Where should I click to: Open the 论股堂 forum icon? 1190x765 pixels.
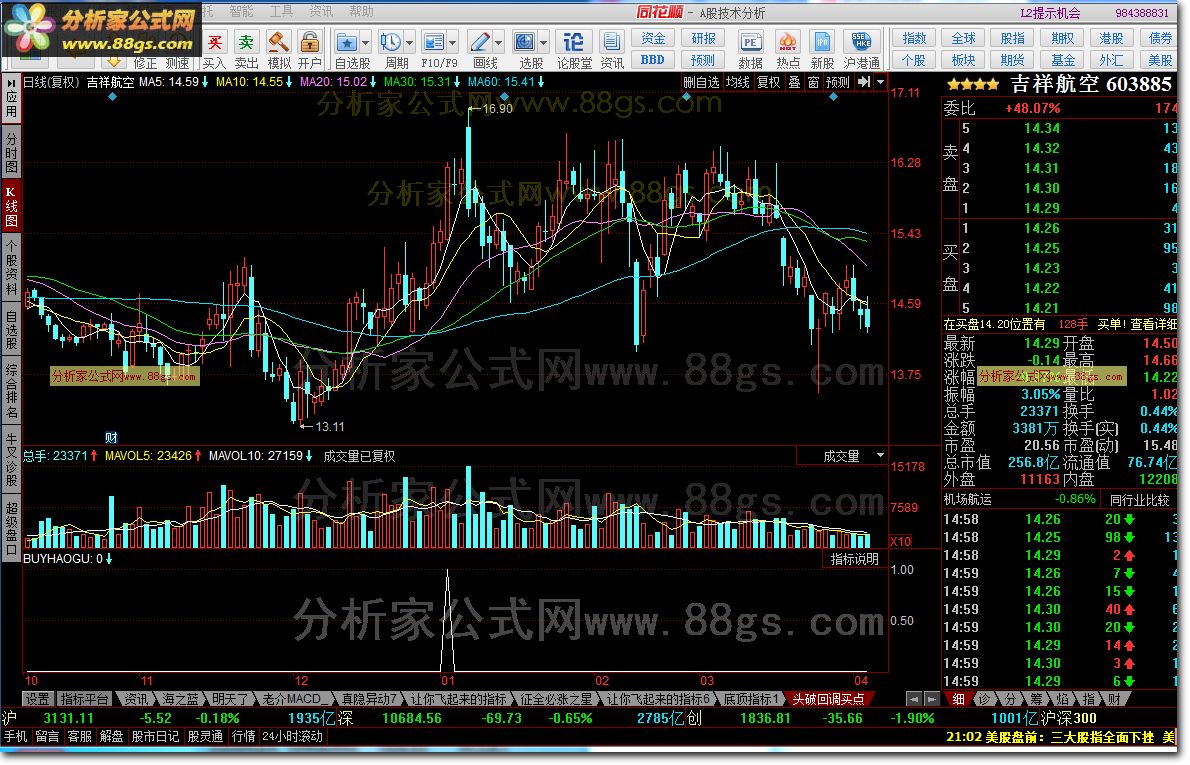pyautogui.click(x=574, y=42)
